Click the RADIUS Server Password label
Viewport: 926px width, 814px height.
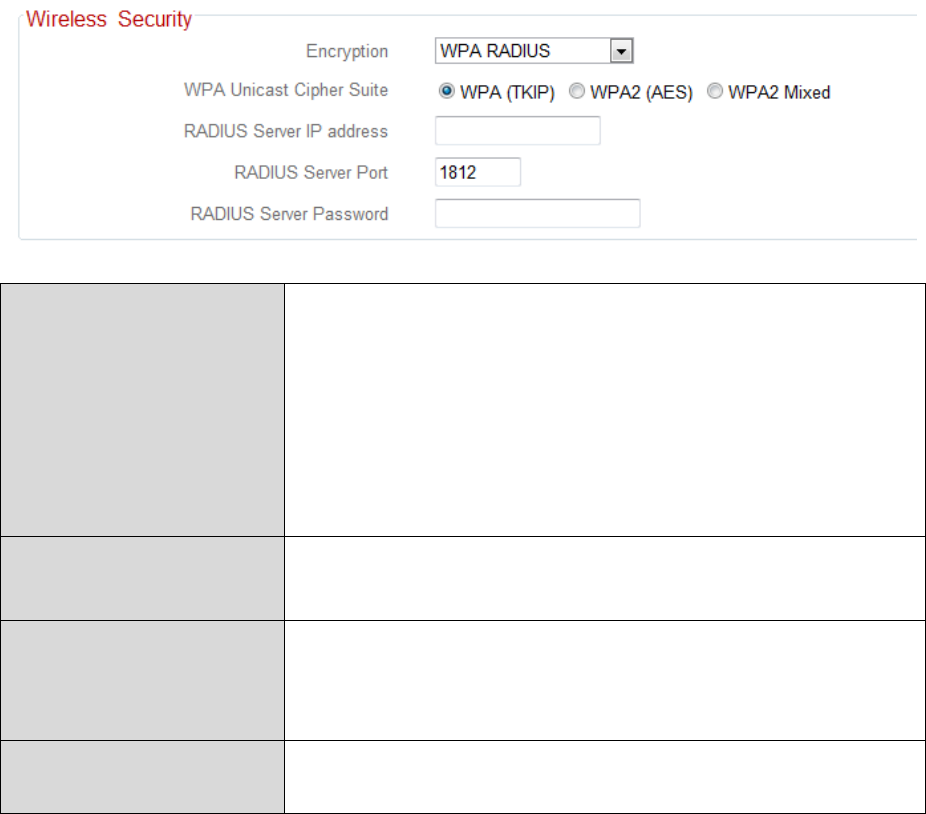click(x=289, y=214)
